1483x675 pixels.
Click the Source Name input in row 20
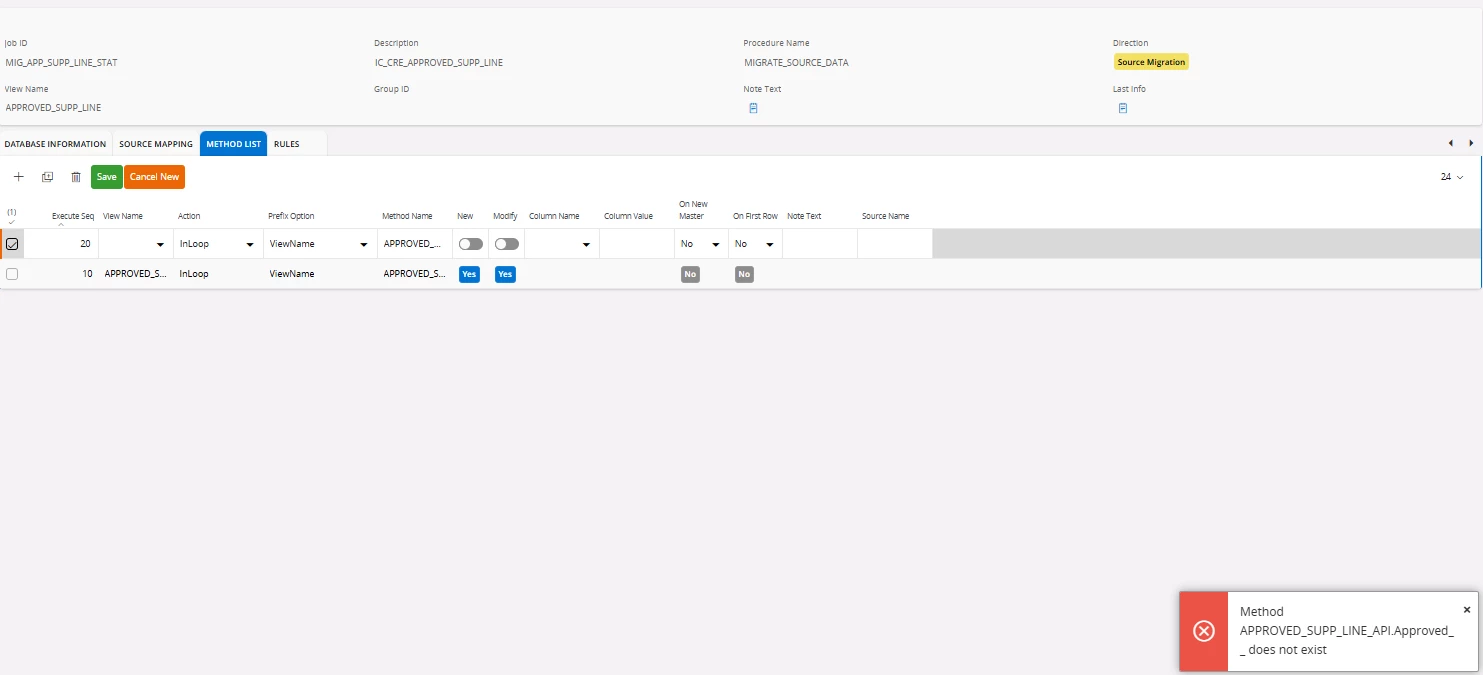895,244
